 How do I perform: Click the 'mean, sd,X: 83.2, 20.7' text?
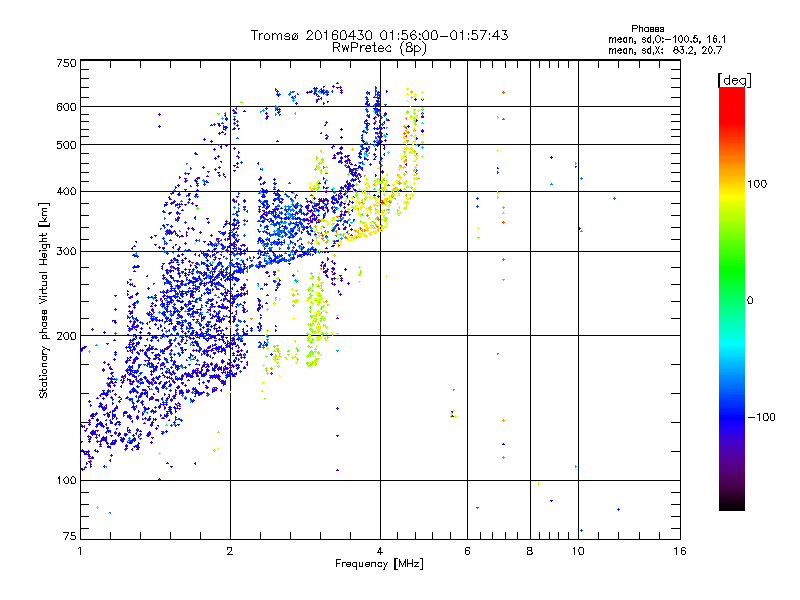coord(665,50)
